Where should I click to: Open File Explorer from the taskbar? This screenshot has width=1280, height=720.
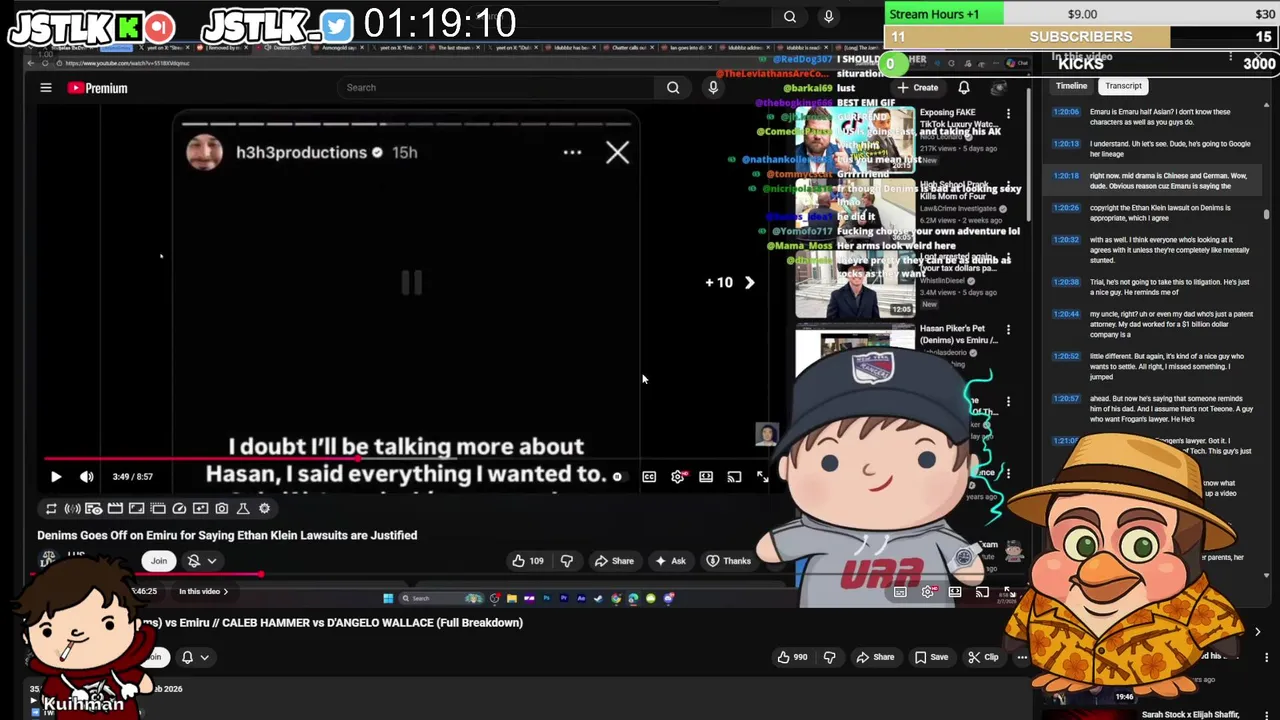511,599
